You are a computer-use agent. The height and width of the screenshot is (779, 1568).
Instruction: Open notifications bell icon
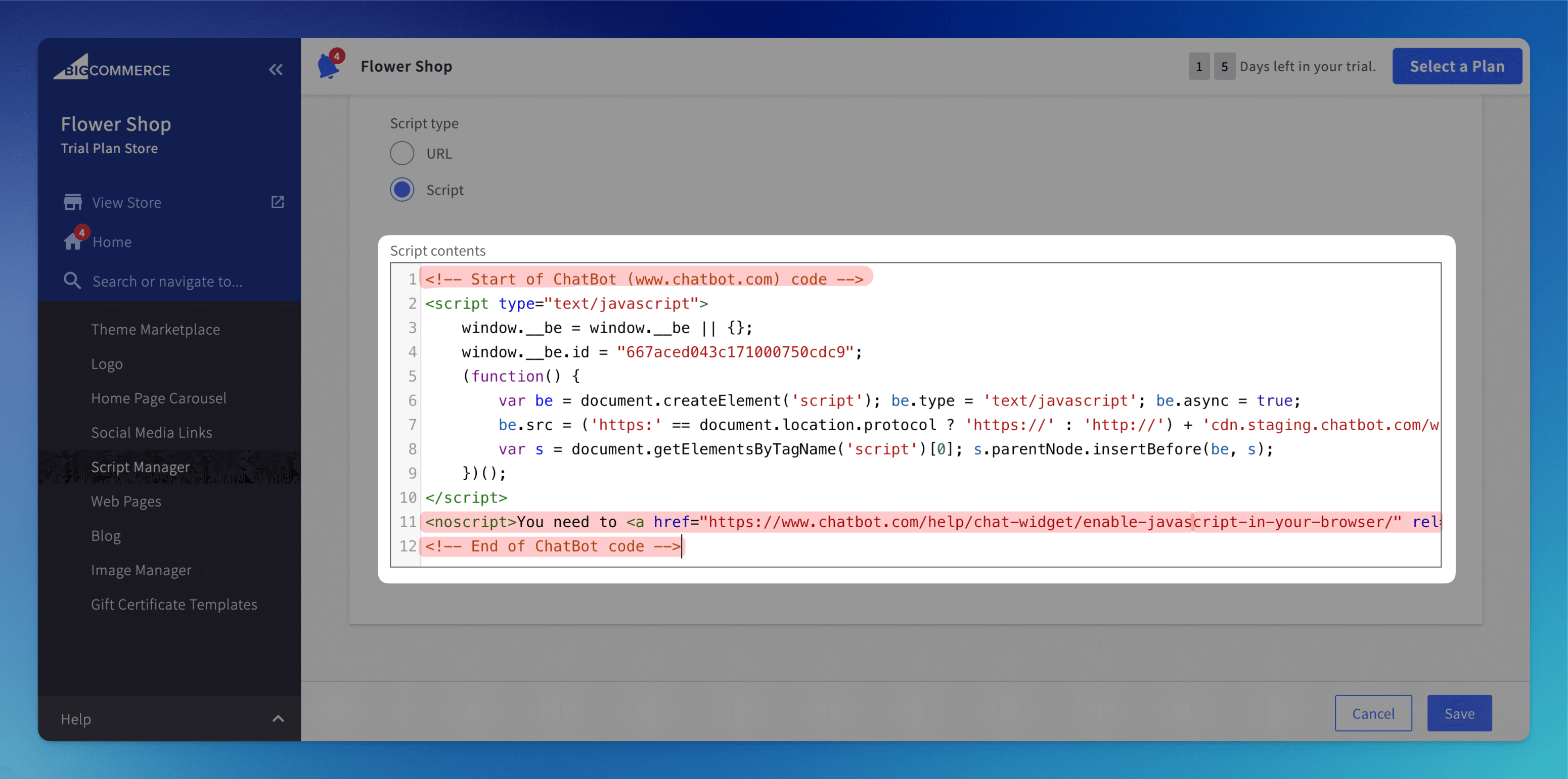329,66
